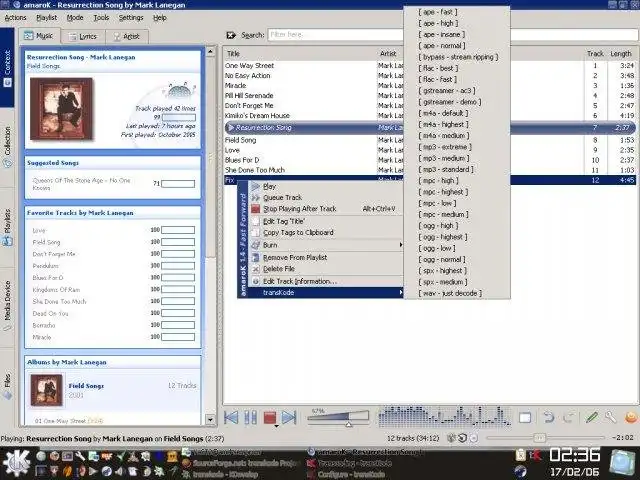Open the Media Device sidebar tab

tap(7, 306)
